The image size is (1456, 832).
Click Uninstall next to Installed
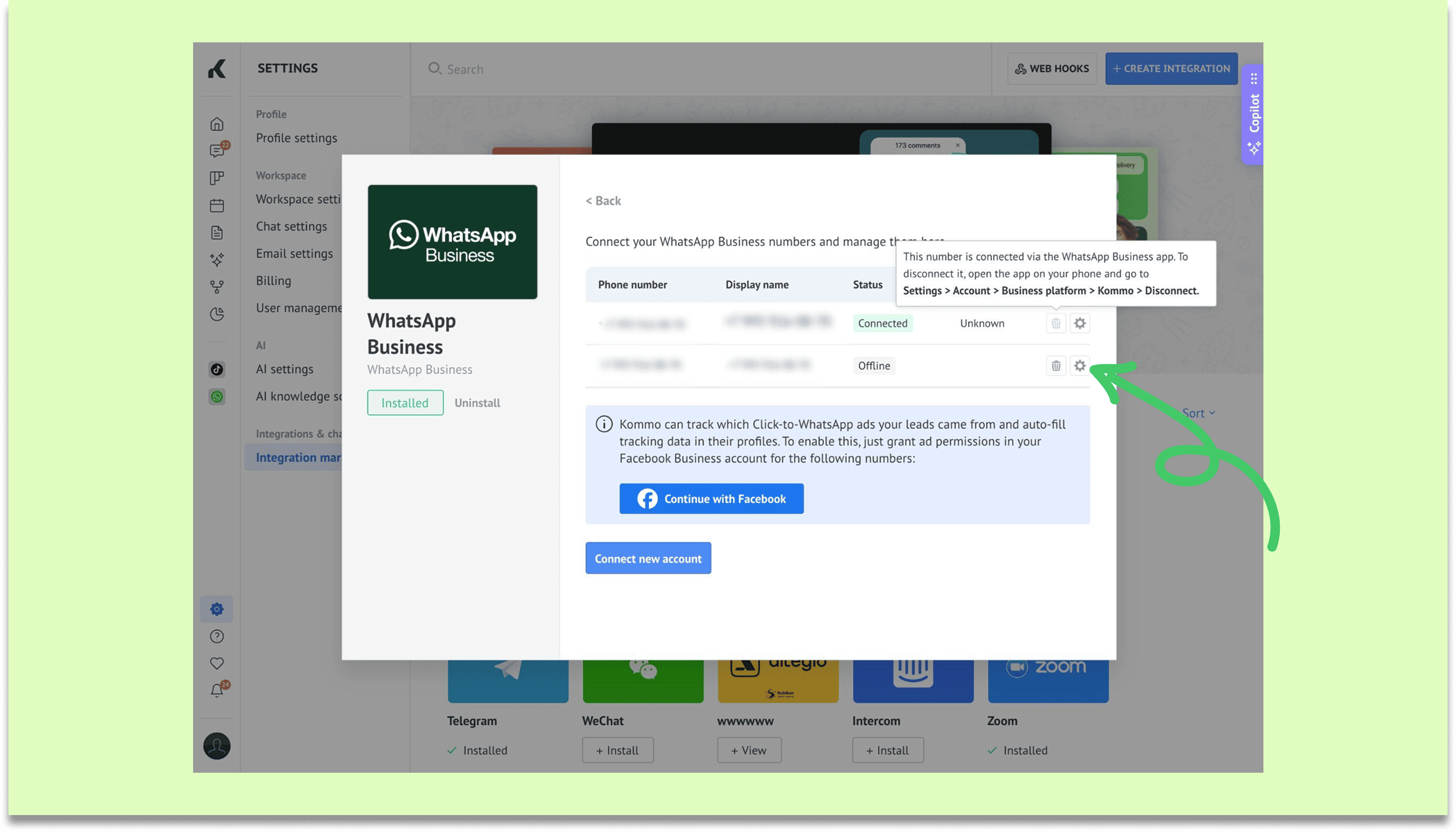tap(477, 403)
